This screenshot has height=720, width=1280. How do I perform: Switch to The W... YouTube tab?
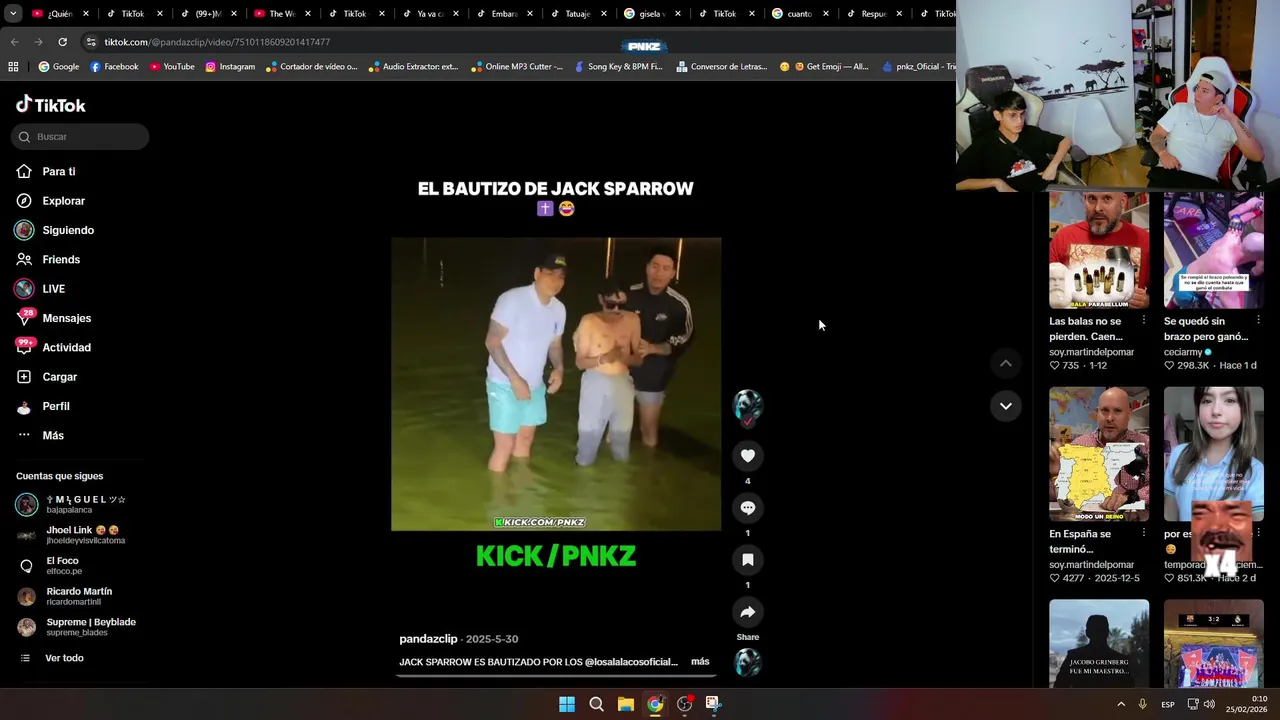click(281, 14)
